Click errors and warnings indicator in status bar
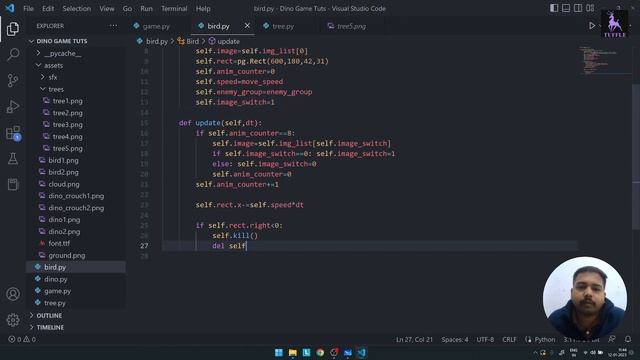 tap(22, 339)
